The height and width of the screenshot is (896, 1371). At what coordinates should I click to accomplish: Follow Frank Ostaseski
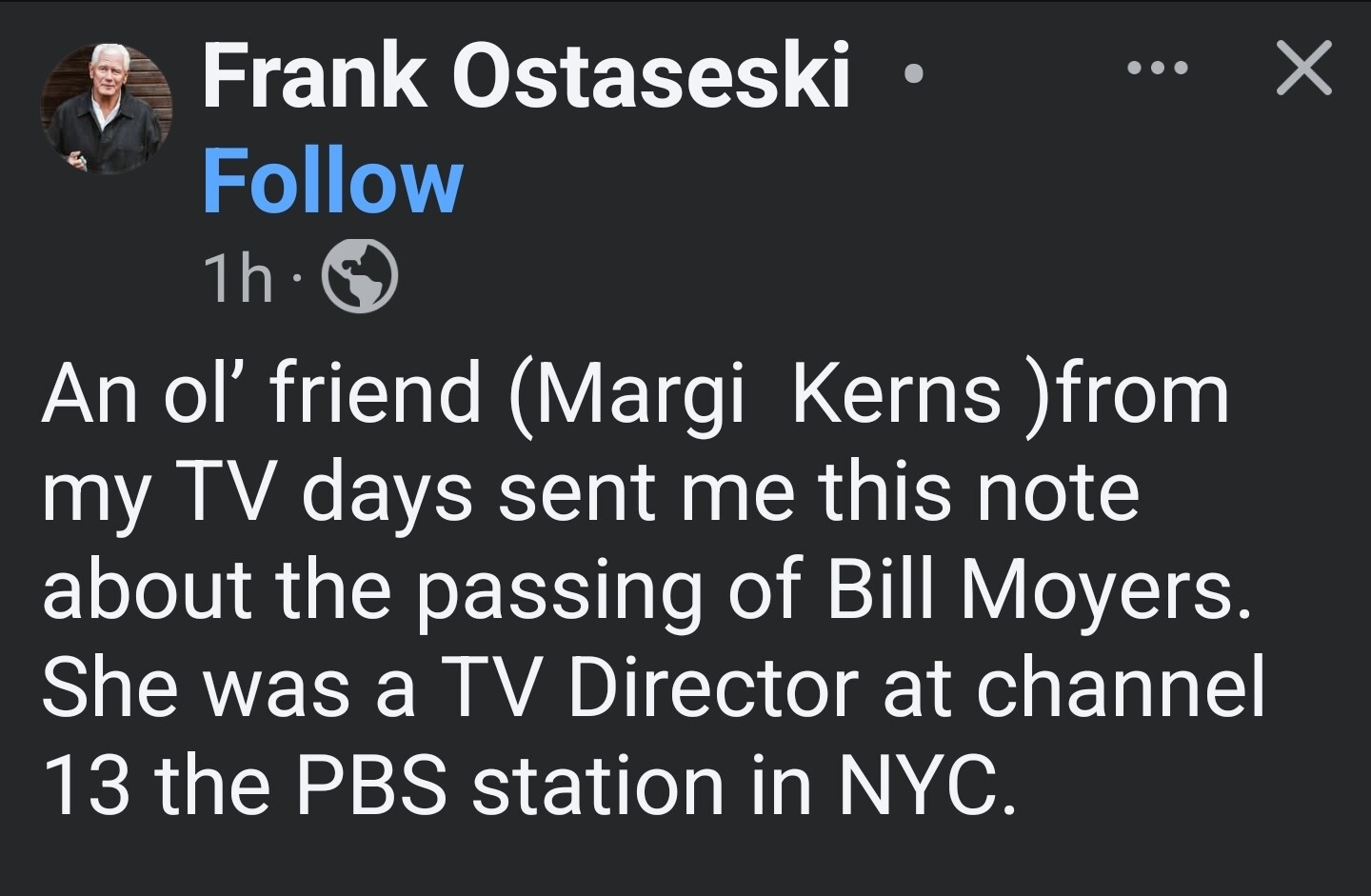[332, 181]
